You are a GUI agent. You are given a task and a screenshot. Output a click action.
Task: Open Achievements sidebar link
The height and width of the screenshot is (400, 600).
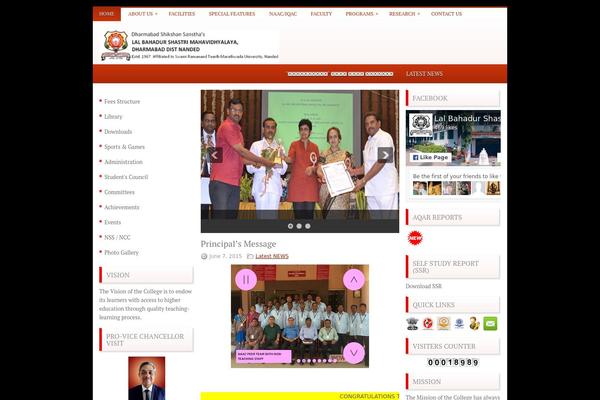click(x=122, y=207)
